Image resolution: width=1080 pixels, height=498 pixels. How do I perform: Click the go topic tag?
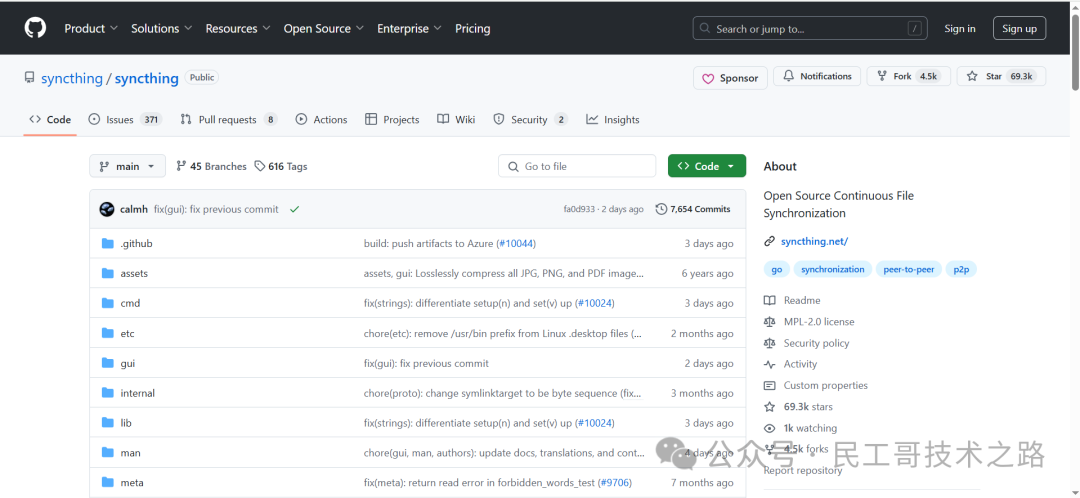click(776, 269)
